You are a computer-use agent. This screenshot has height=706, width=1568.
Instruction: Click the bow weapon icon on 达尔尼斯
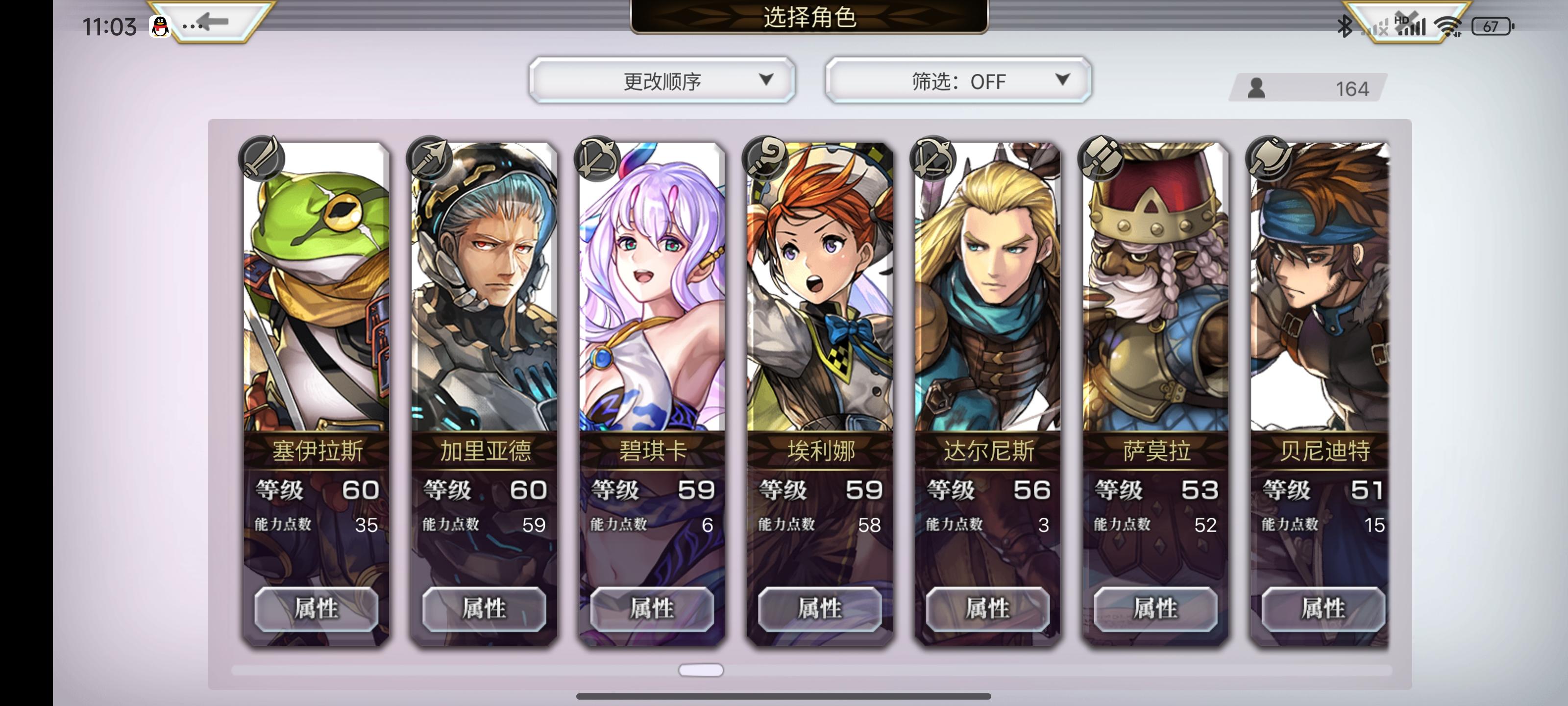(x=932, y=158)
